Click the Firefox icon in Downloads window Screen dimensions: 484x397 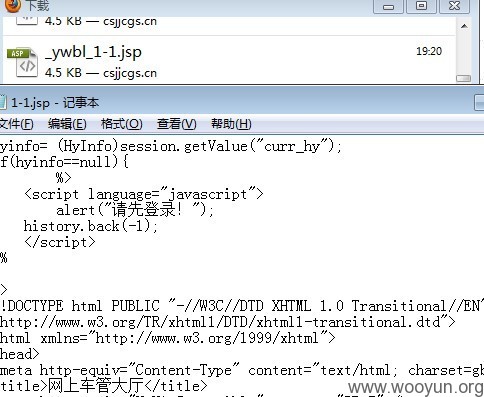point(12,6)
